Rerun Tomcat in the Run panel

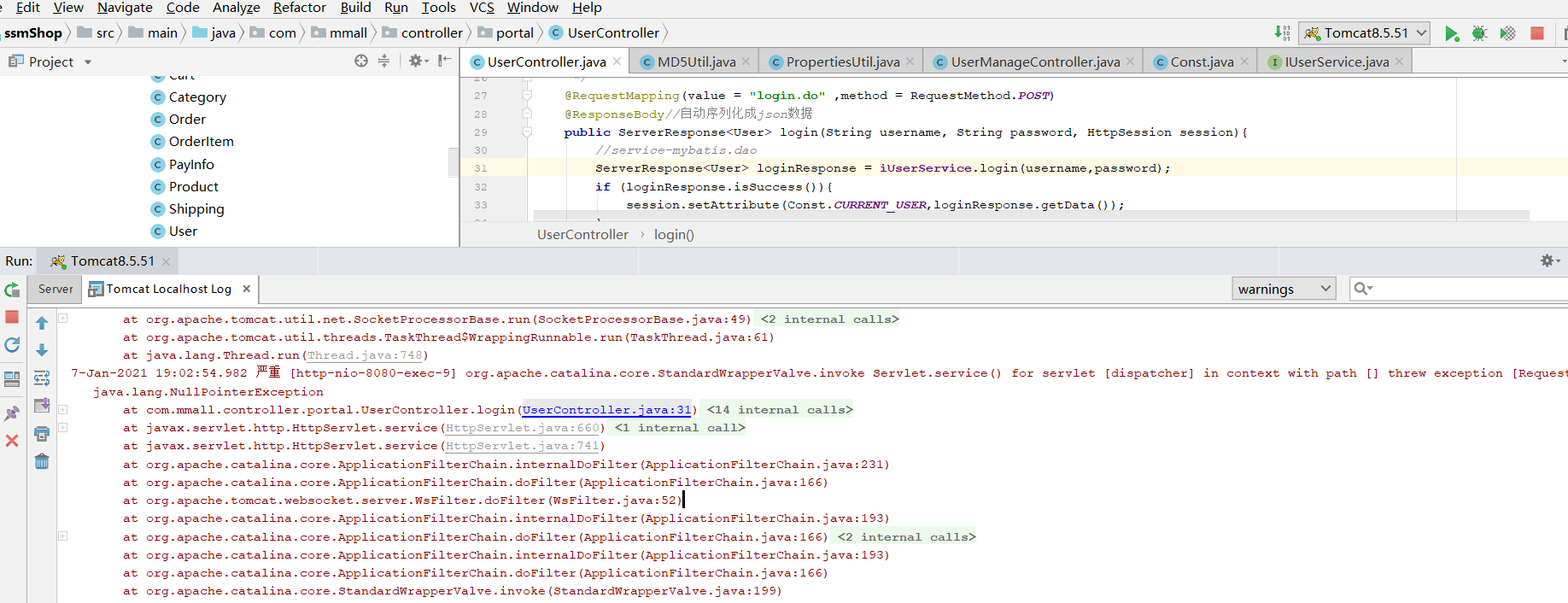12,290
